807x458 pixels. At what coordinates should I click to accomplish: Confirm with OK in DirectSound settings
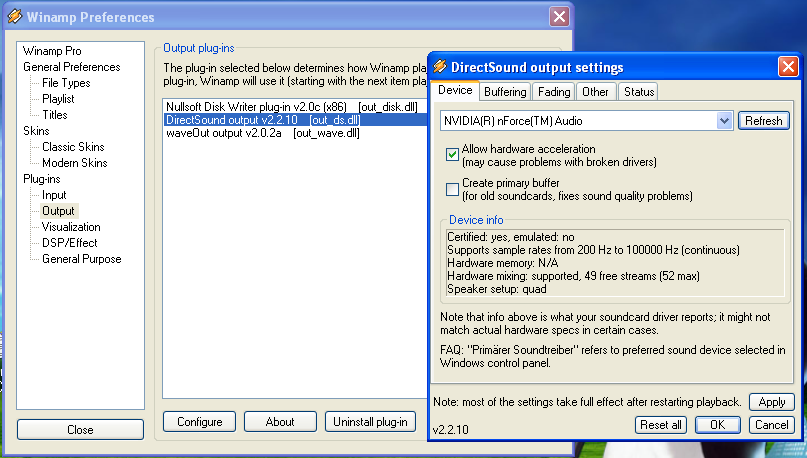[x=717, y=425]
